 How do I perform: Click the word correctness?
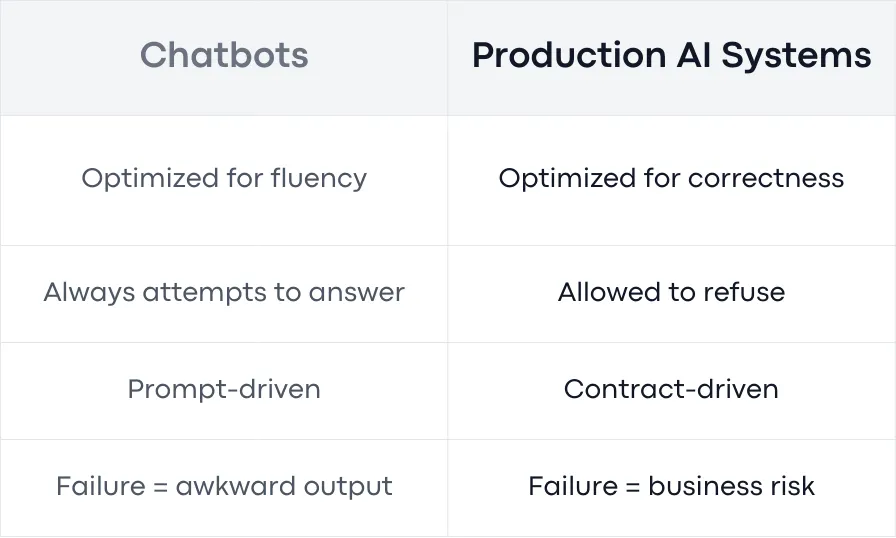point(766,178)
